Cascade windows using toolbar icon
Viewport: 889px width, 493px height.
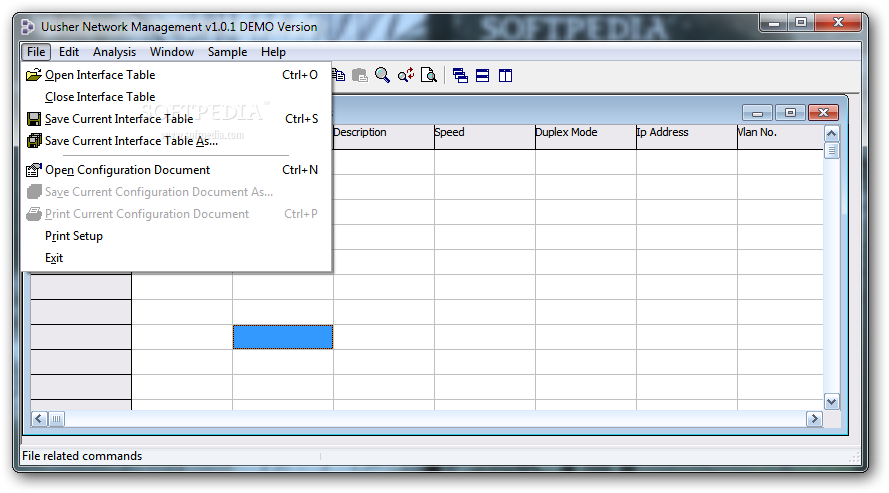pyautogui.click(x=460, y=75)
